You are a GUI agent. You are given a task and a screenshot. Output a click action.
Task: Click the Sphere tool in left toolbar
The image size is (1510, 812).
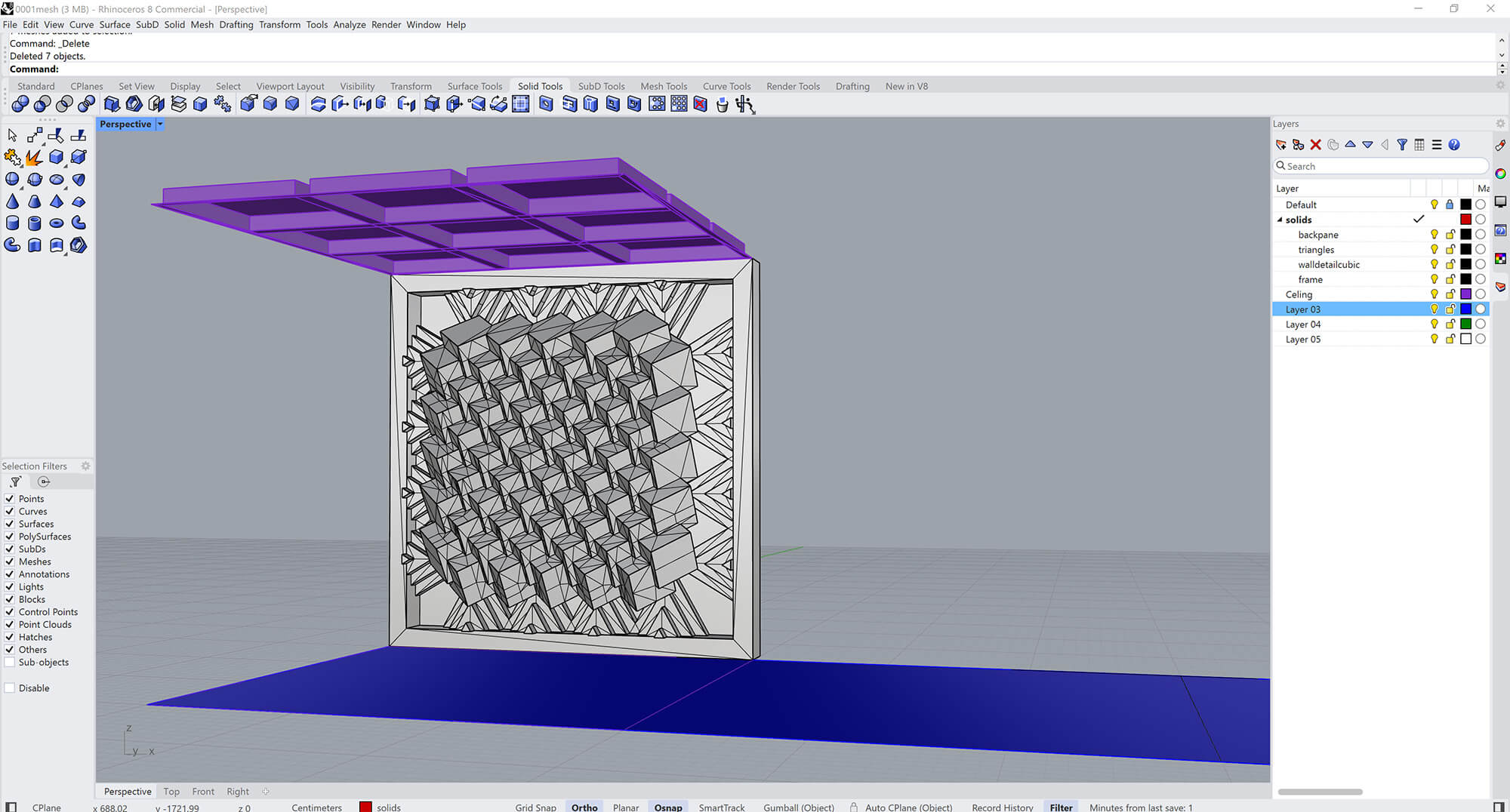[13, 180]
